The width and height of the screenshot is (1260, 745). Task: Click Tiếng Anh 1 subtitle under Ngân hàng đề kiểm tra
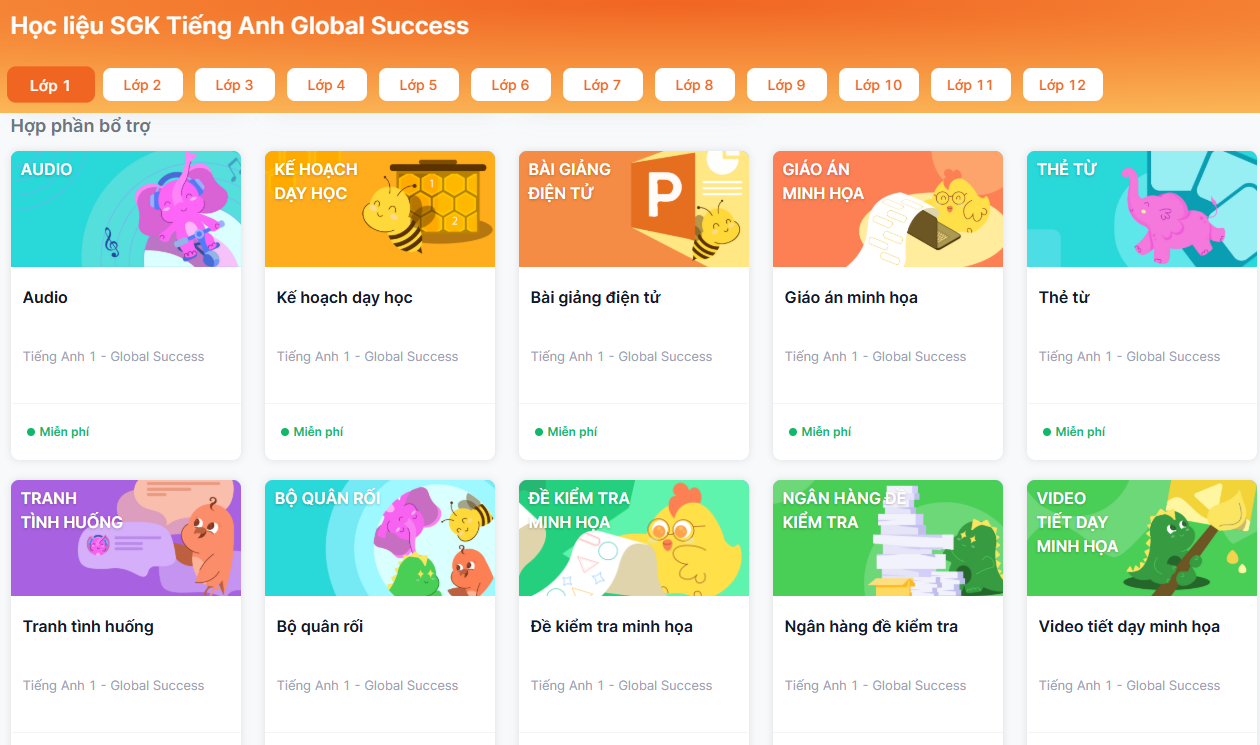[875, 686]
